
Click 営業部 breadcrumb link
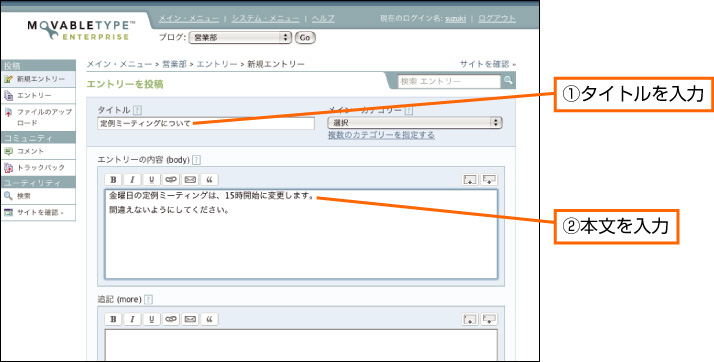pos(174,64)
